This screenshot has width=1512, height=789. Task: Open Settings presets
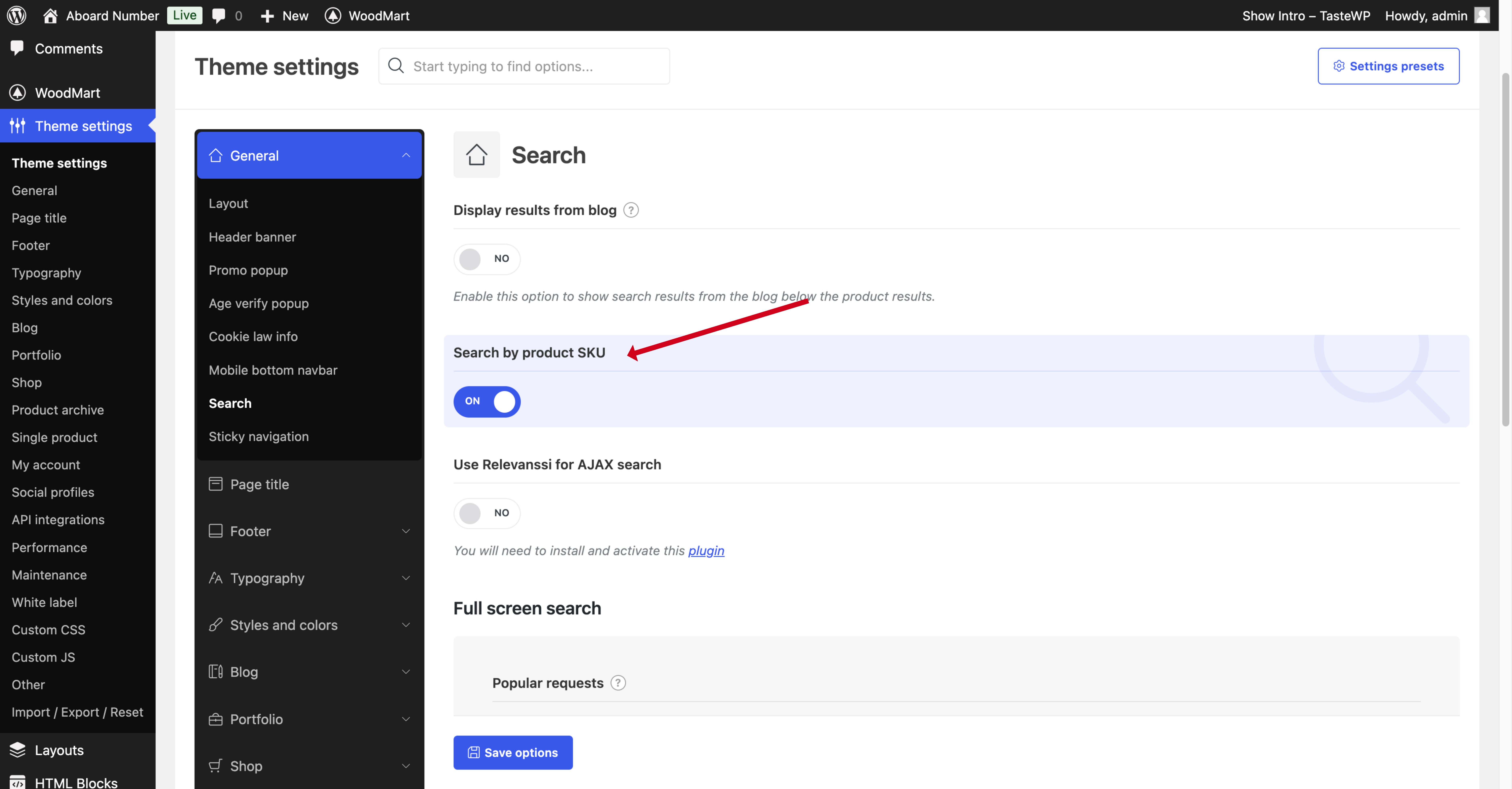click(1389, 66)
